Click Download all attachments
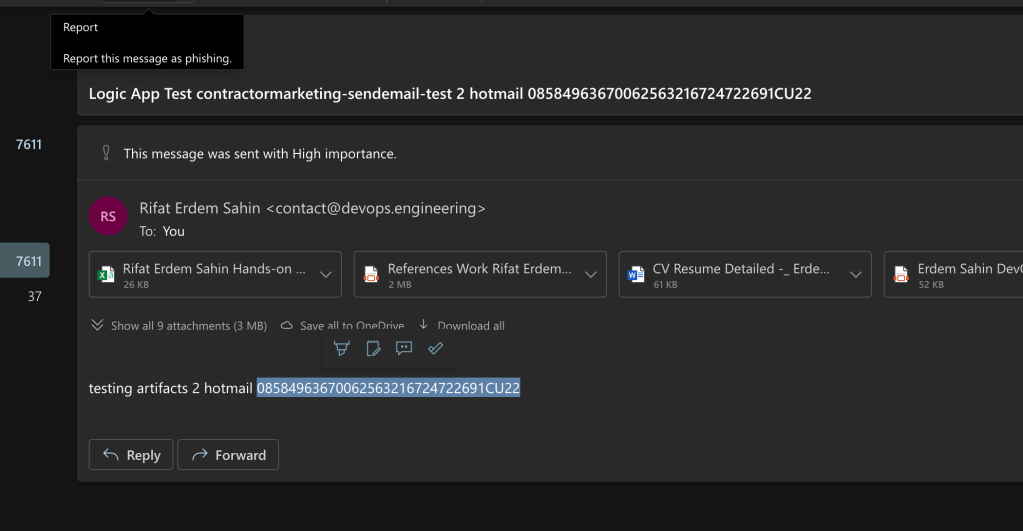 pos(461,326)
